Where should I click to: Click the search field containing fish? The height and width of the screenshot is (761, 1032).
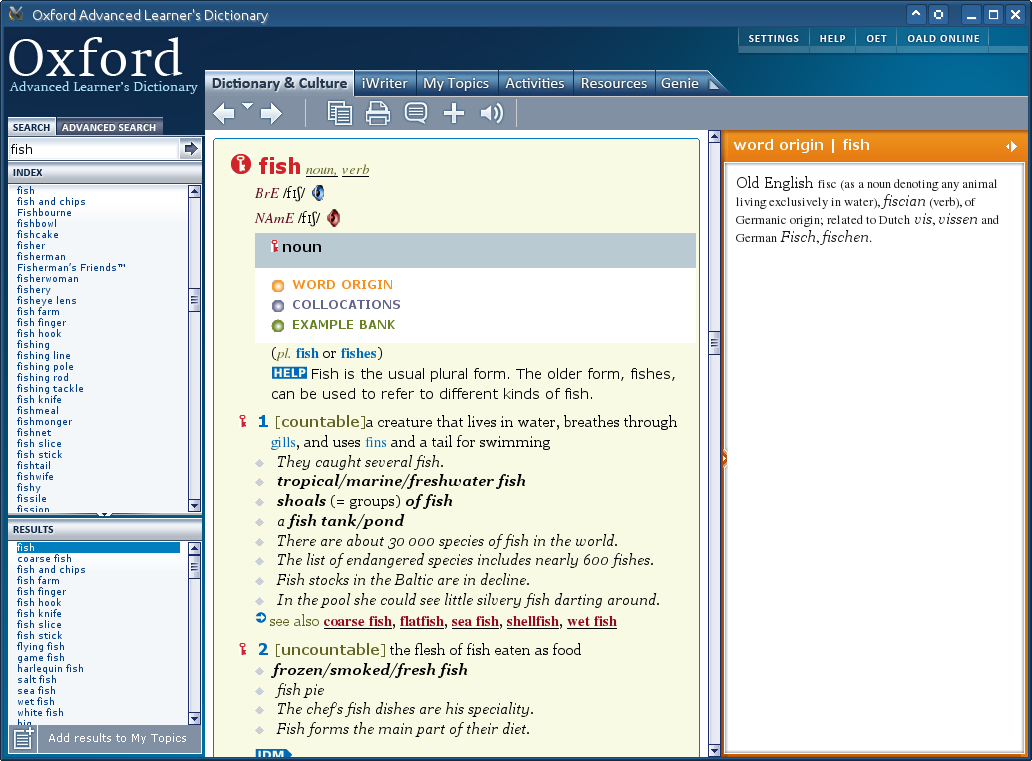pos(93,149)
